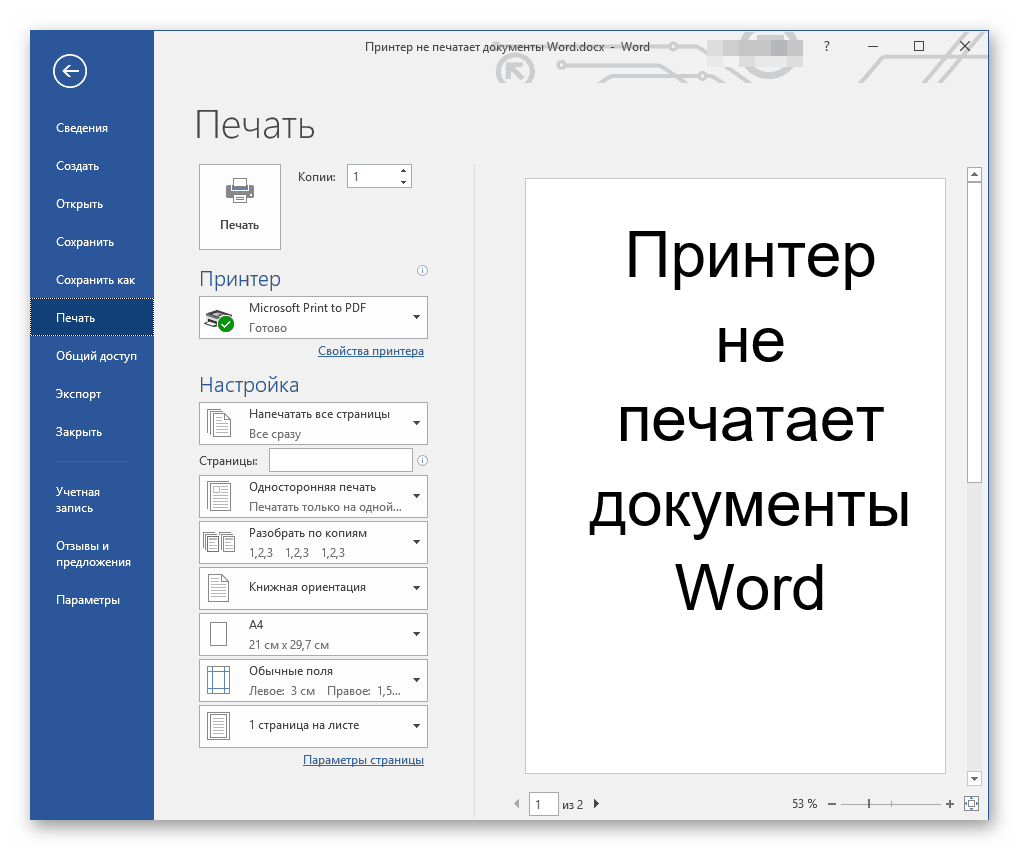This screenshot has height=850, width=1019.
Task: Open the Разобрать по копиям dropdown
Action: 313,542
